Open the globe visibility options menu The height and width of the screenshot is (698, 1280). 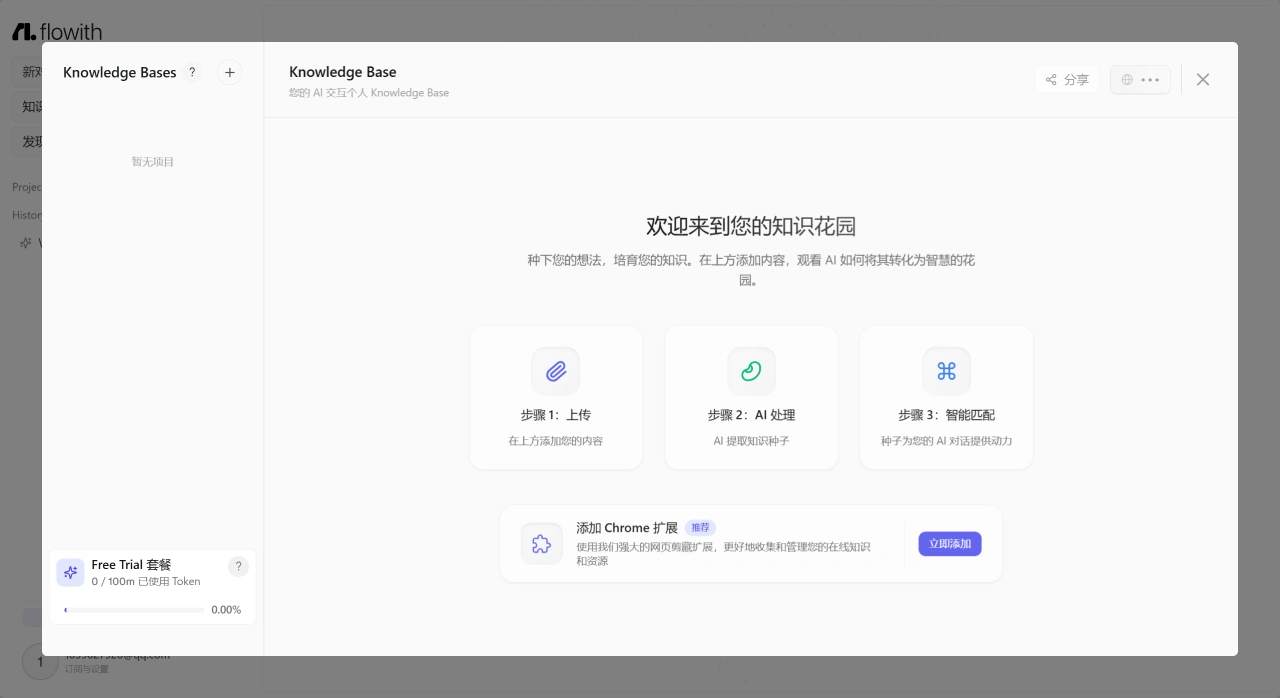pos(1140,80)
